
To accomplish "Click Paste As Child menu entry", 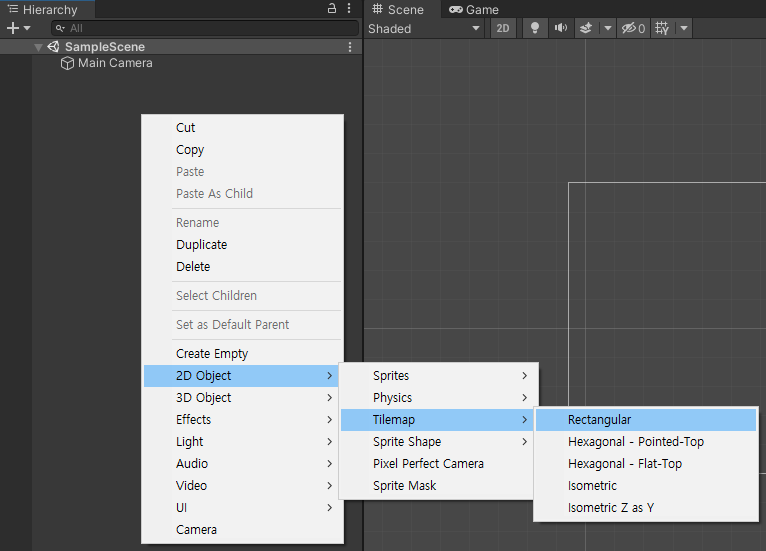I will [242, 193].
